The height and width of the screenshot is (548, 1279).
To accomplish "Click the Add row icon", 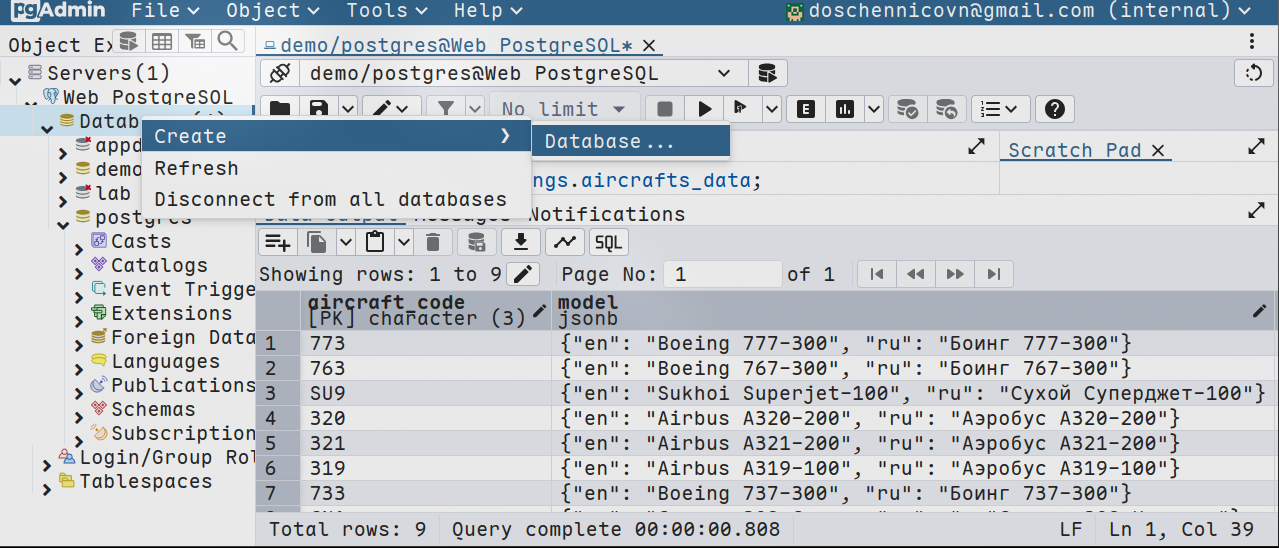I will click(x=277, y=242).
